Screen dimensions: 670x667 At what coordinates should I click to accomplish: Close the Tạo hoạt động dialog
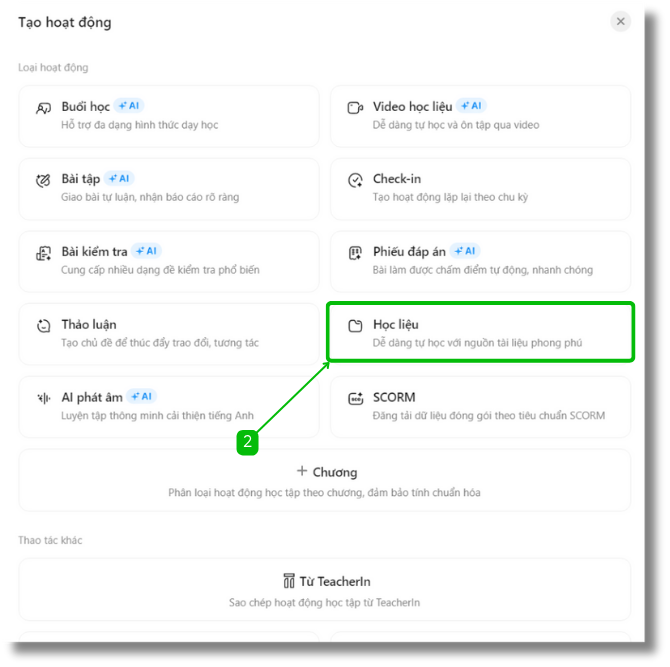pyautogui.click(x=621, y=21)
